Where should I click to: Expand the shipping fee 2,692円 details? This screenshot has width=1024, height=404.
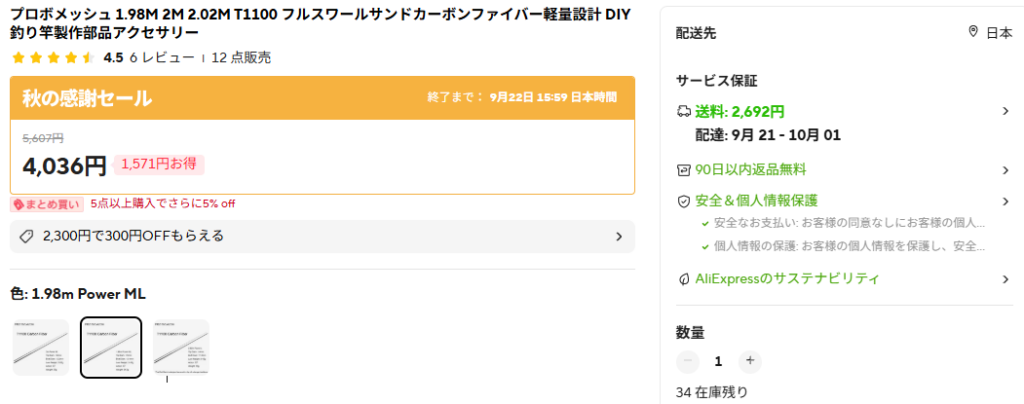point(1005,111)
